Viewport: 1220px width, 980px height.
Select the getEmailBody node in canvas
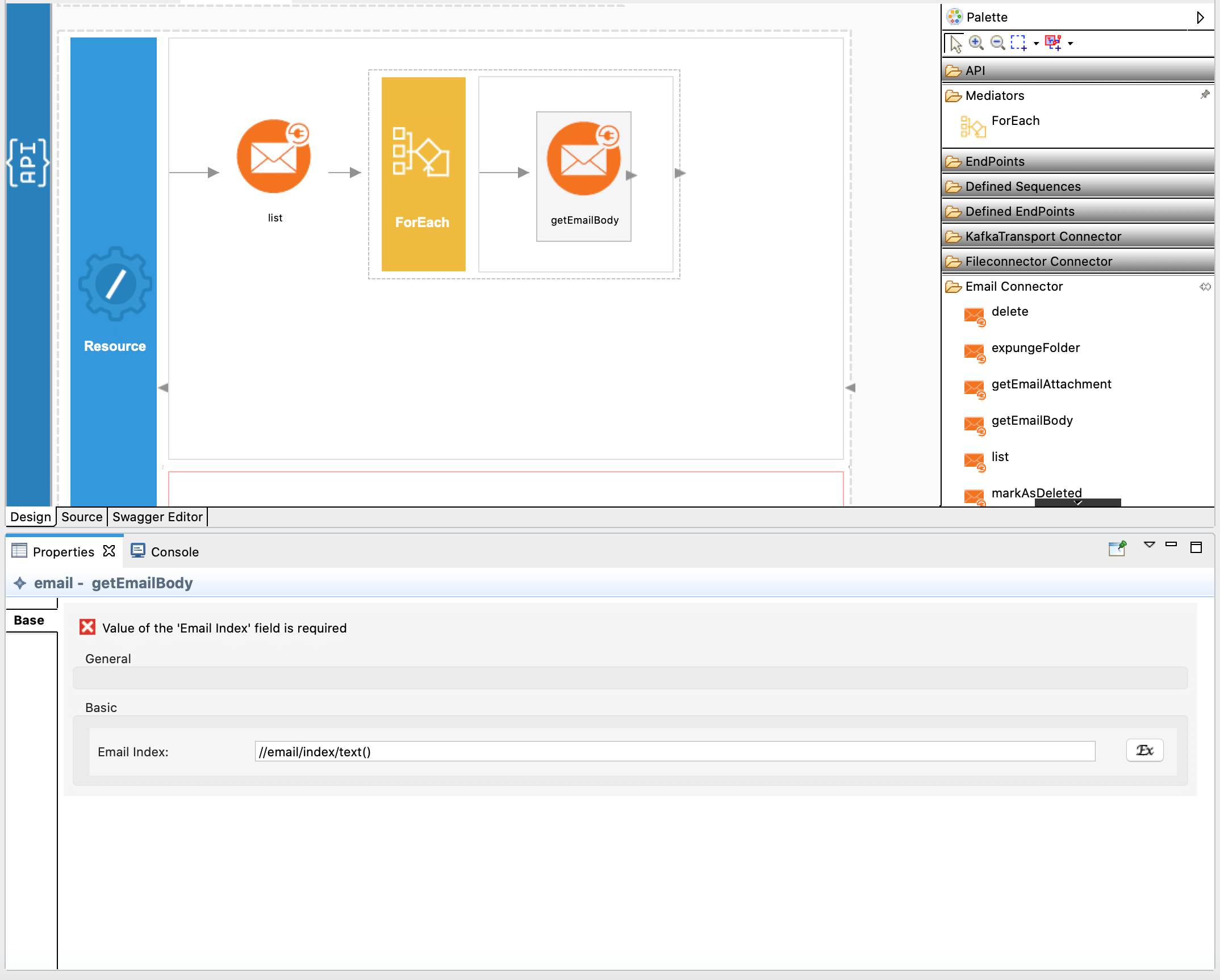coord(584,176)
